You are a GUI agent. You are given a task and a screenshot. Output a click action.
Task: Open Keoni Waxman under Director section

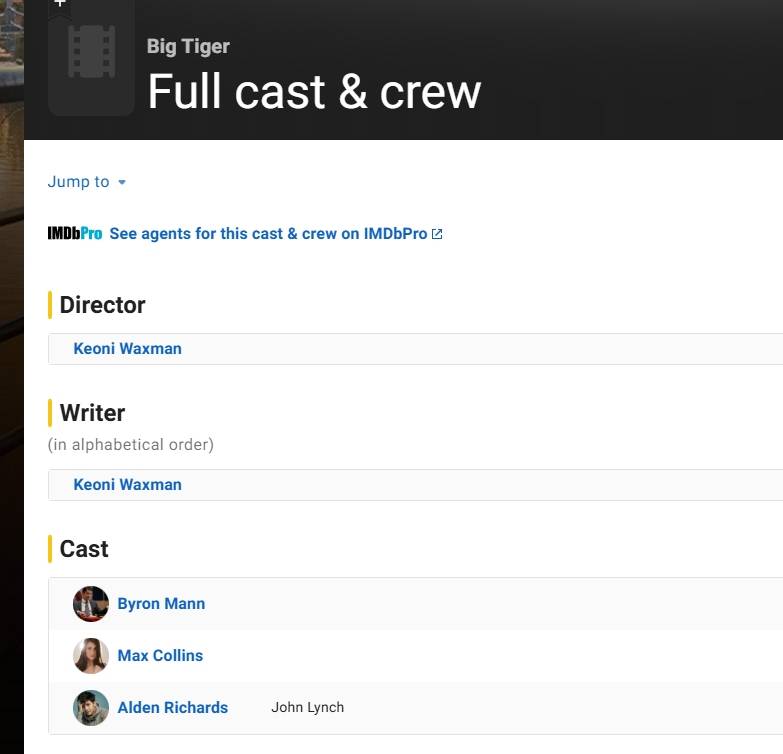click(x=127, y=349)
